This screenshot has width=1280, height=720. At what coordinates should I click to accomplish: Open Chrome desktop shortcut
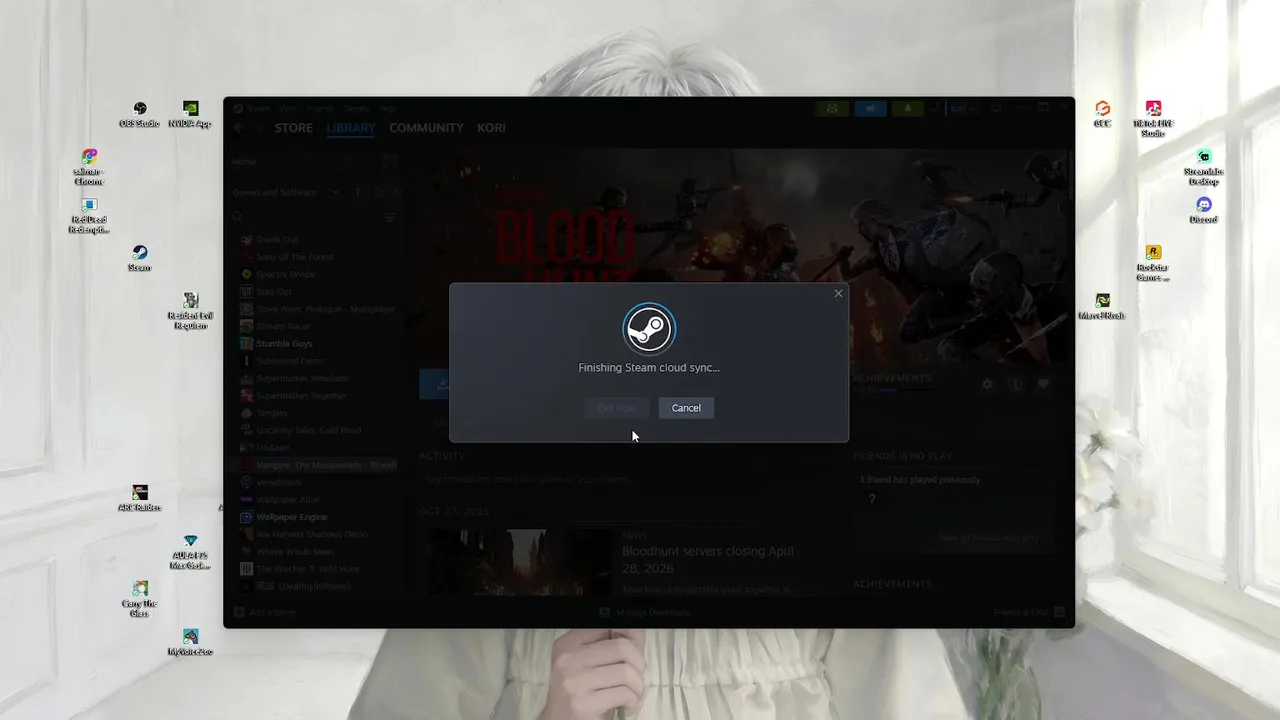pyautogui.click(x=89, y=168)
